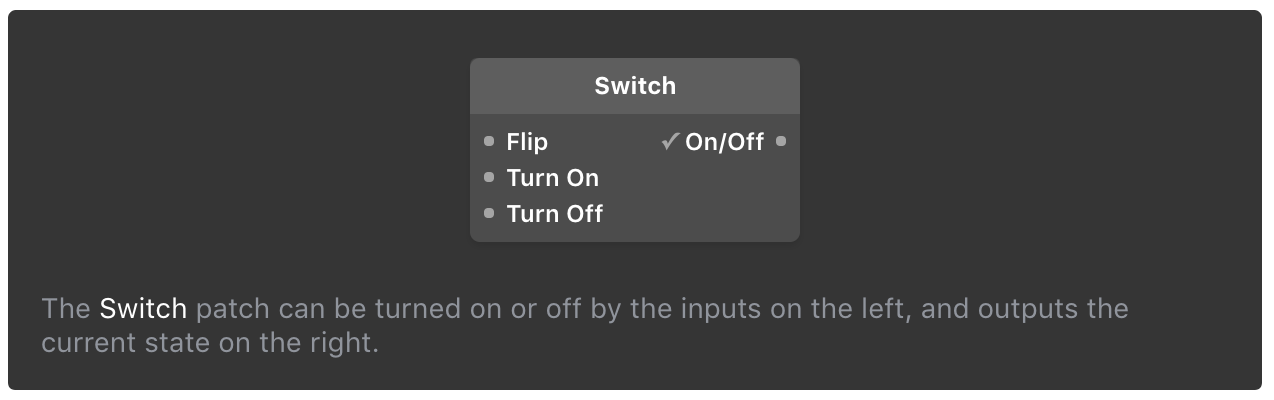Click the Turn On input label
The image size is (1274, 400).
[x=553, y=178]
